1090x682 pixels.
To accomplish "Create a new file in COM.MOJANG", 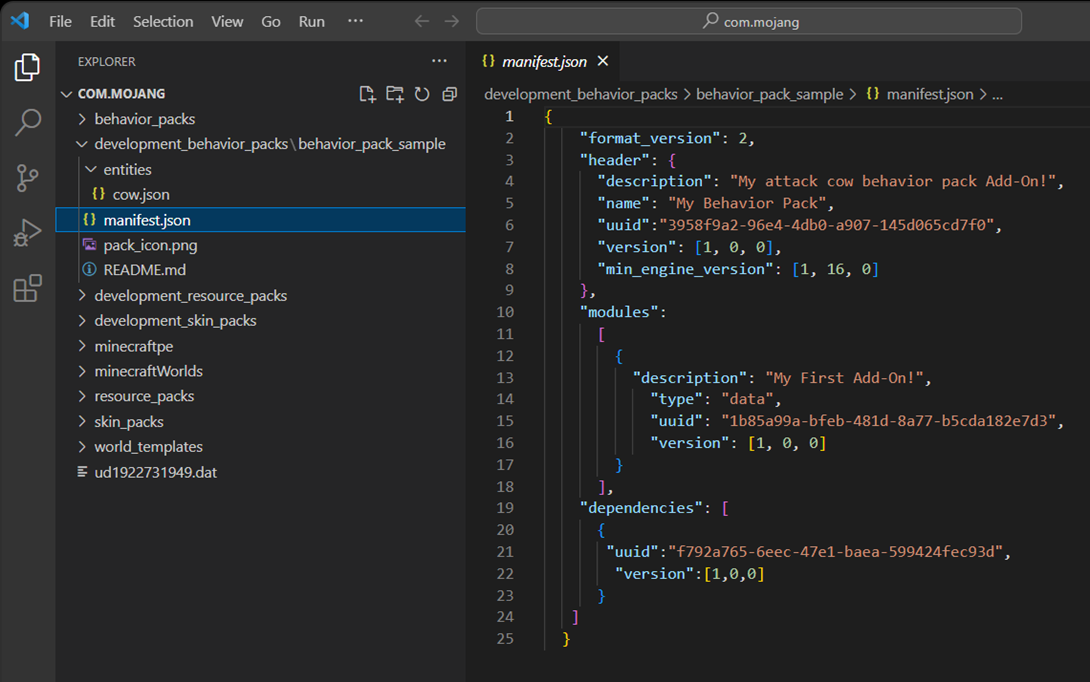I will [x=367, y=94].
